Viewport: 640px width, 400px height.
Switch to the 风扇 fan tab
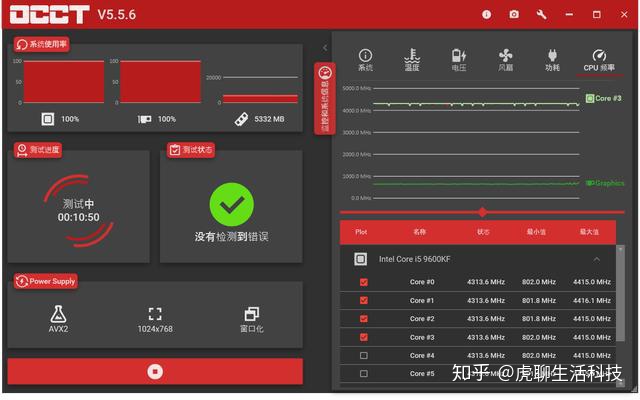pos(505,60)
